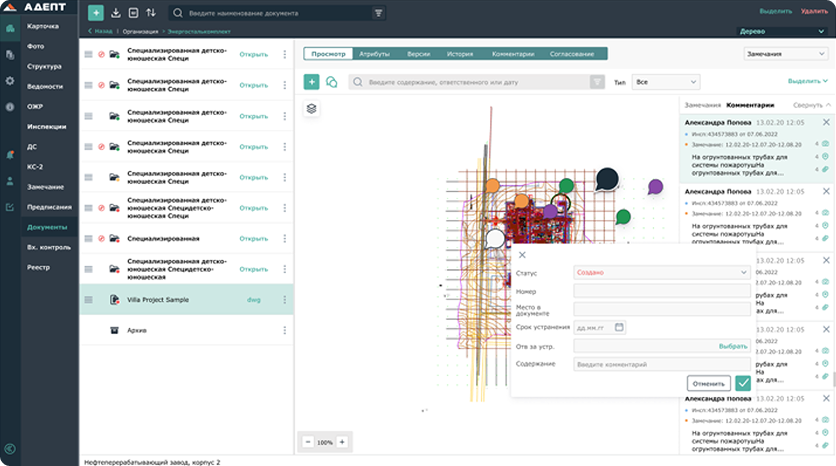Click the chat bubbles icon near remark search
This screenshot has width=836, height=466.
[332, 82]
